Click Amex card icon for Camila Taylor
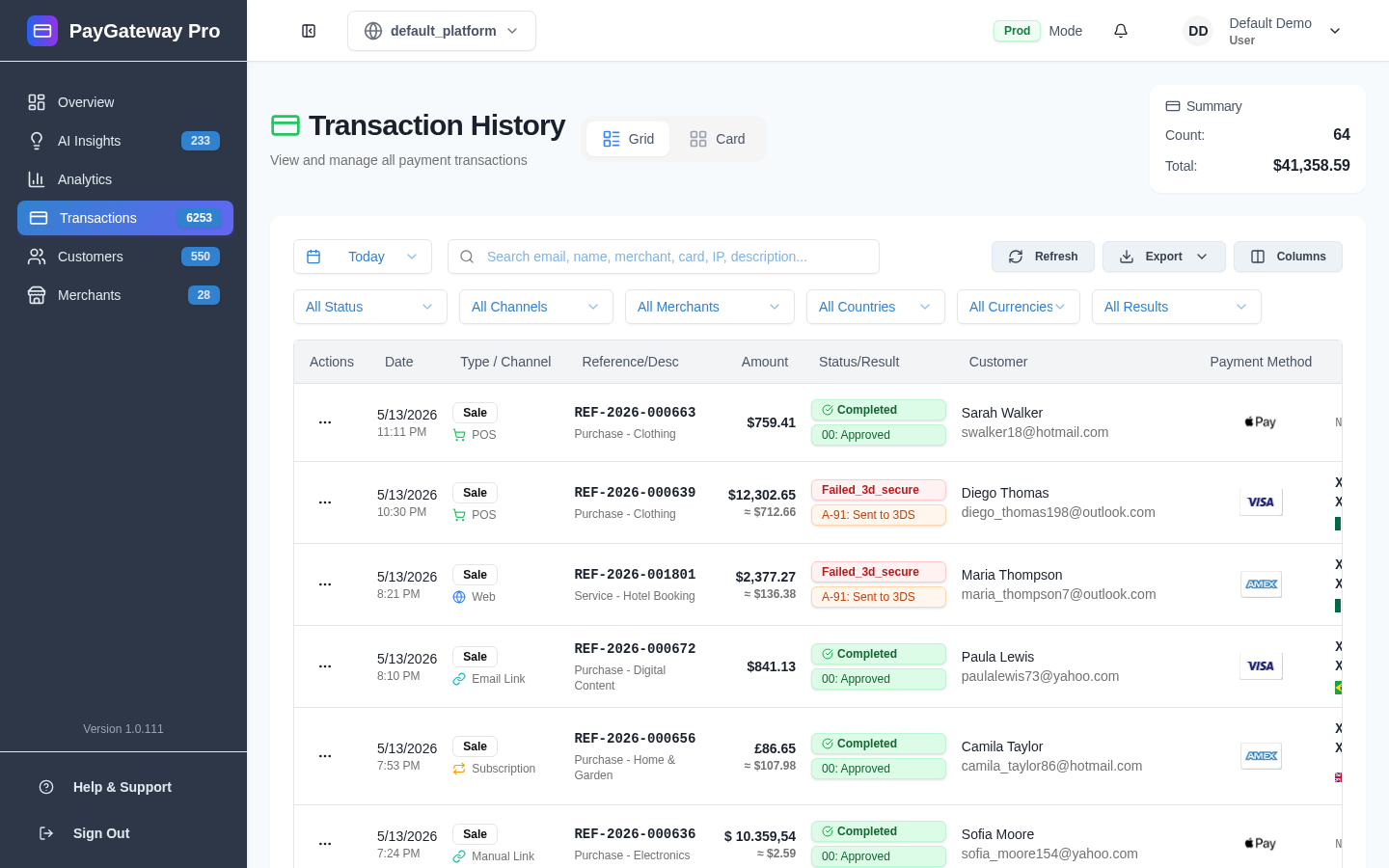This screenshot has width=1389, height=868. [1261, 756]
